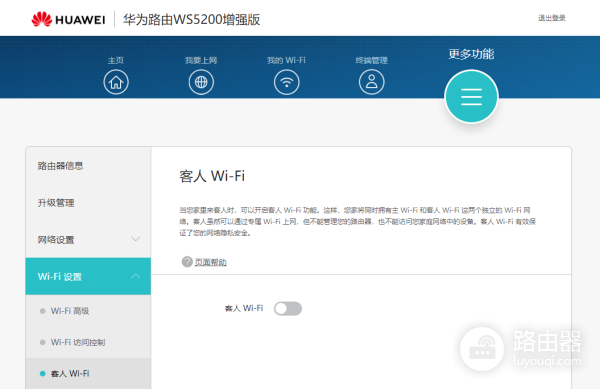
Task: Click the teal 更多功能 menu circle
Action: (471, 96)
